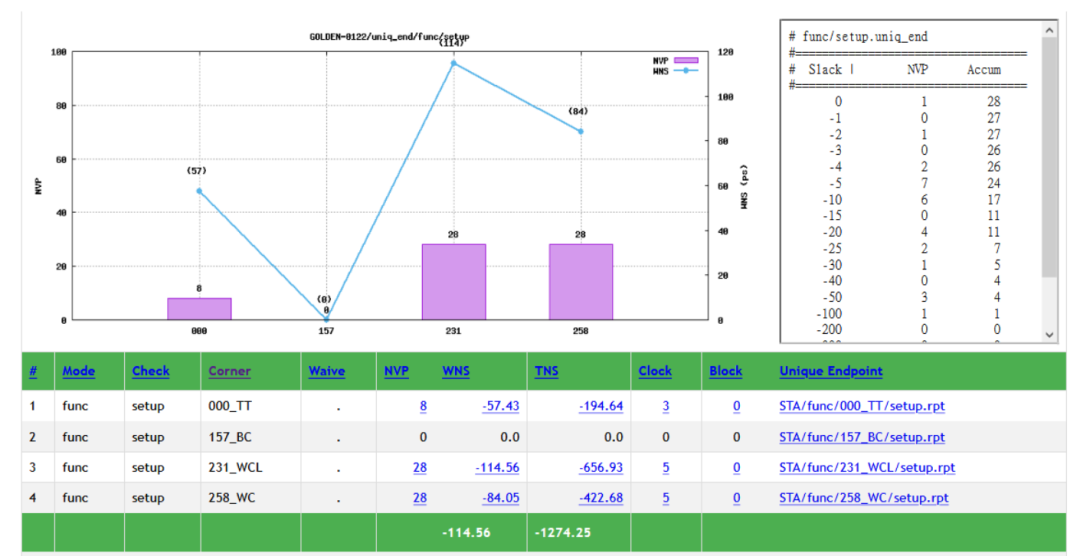Open TNS value -422.68 link
Viewport: 1080px width, 556px height.
(x=601, y=498)
